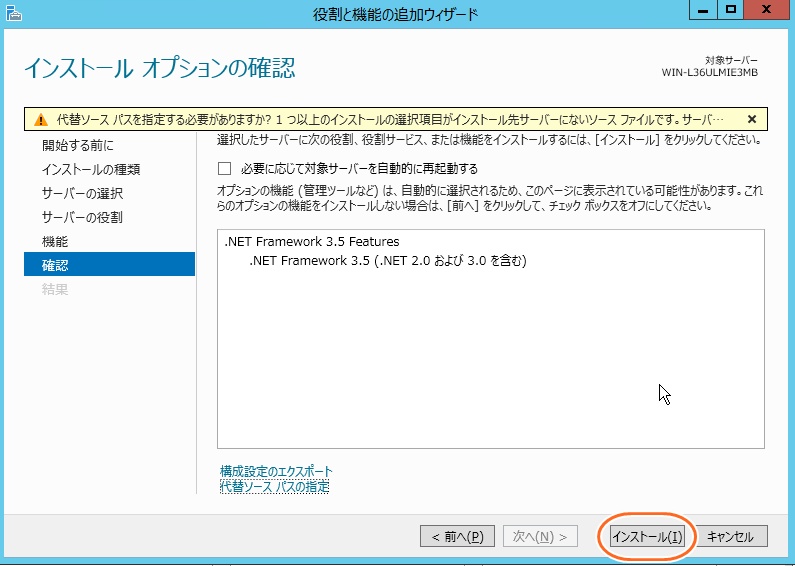The width and height of the screenshot is (795, 566).
Task: Select the 開始する前に step
Action: coord(78,146)
